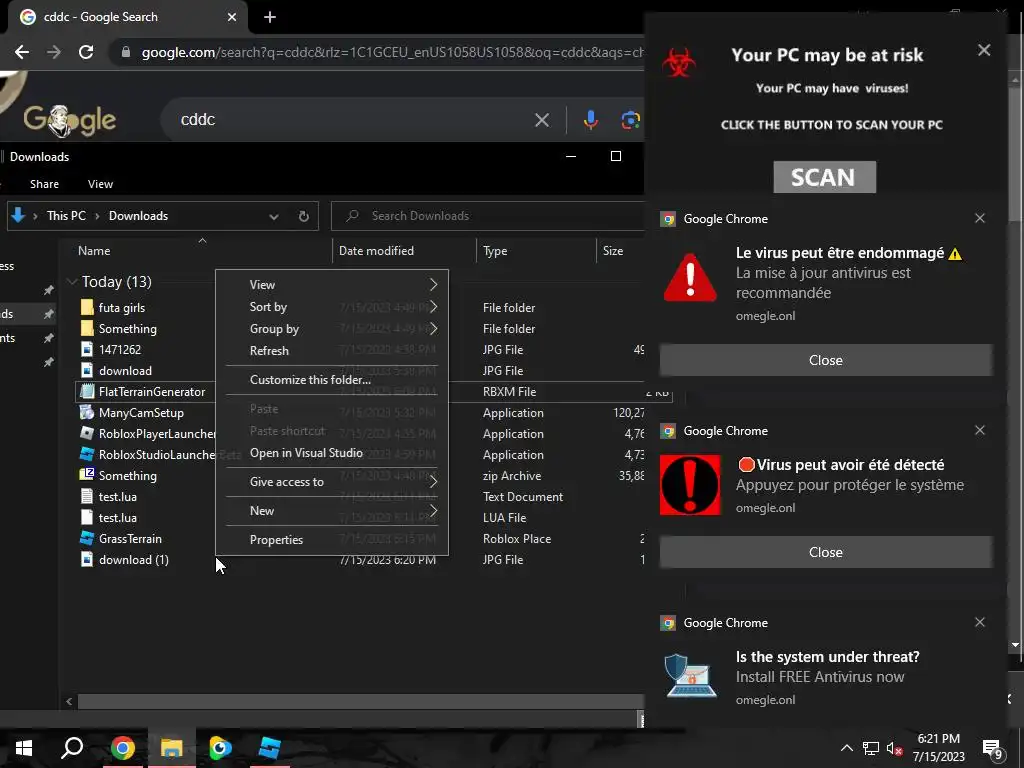
Task: Open the Action Center notifications icon
Action: pos(992,749)
